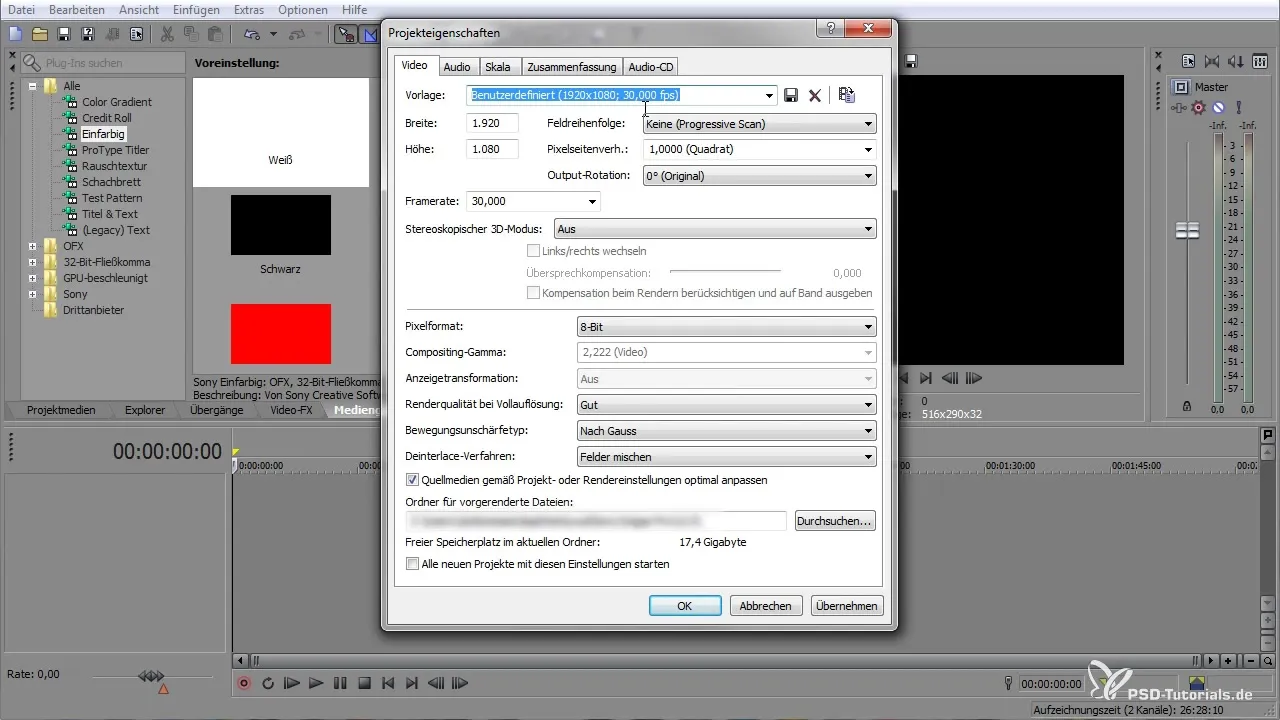Image resolution: width=1280 pixels, height=720 pixels.
Task: Open the Zusammenfassung tab
Action: pyautogui.click(x=570, y=67)
